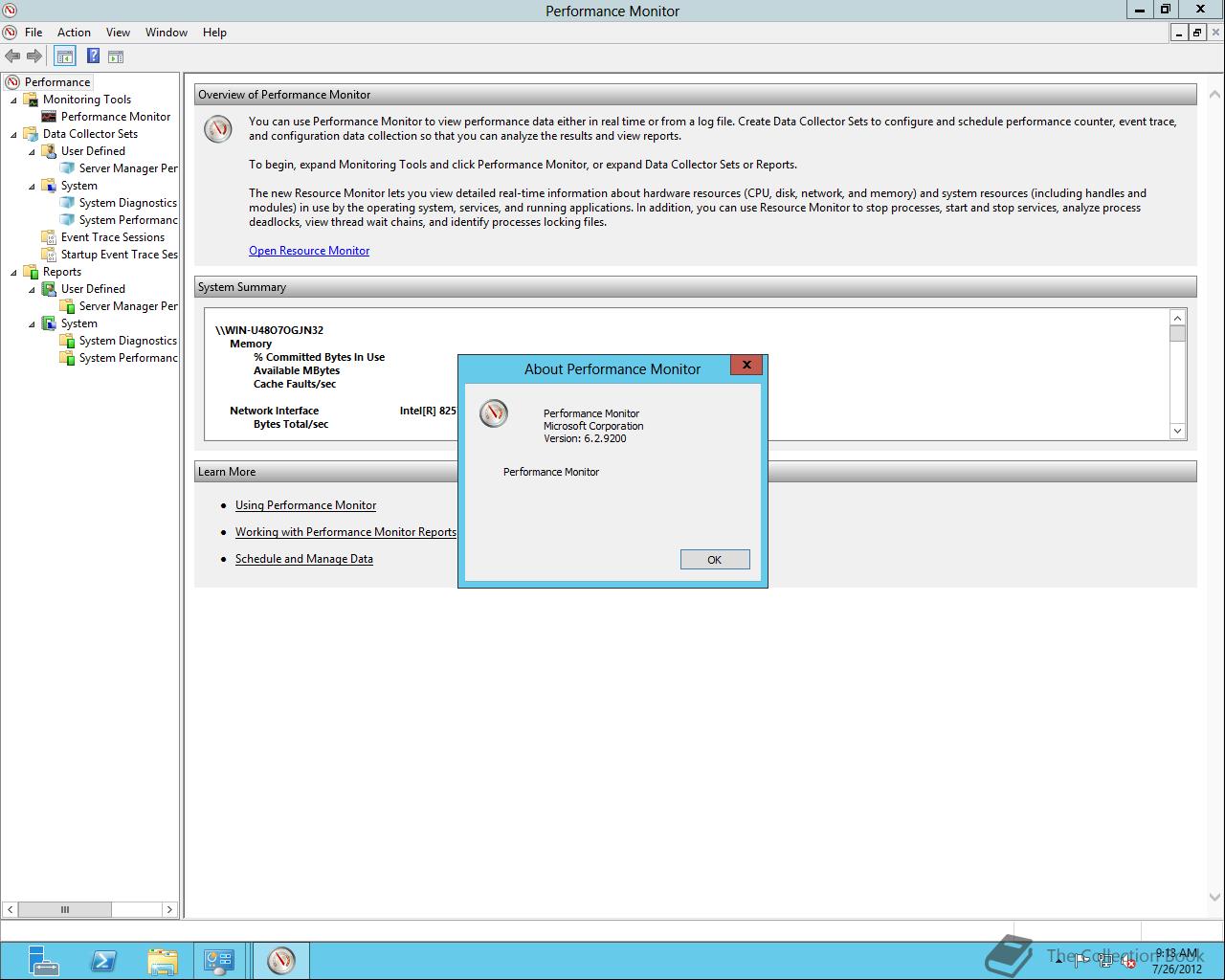Click Server Manager Per icon under Data Collector Sets
Image resolution: width=1225 pixels, height=980 pixels.
tap(67, 168)
